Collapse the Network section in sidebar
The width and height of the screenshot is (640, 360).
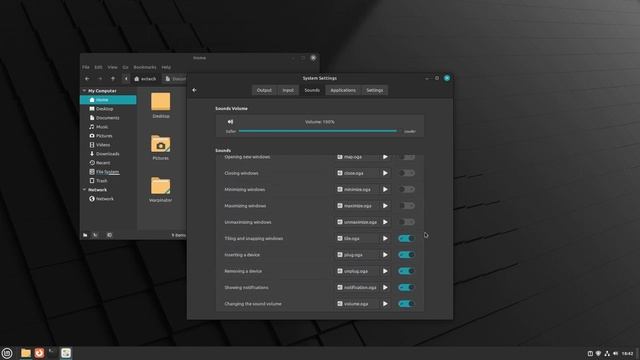pyautogui.click(x=84, y=190)
